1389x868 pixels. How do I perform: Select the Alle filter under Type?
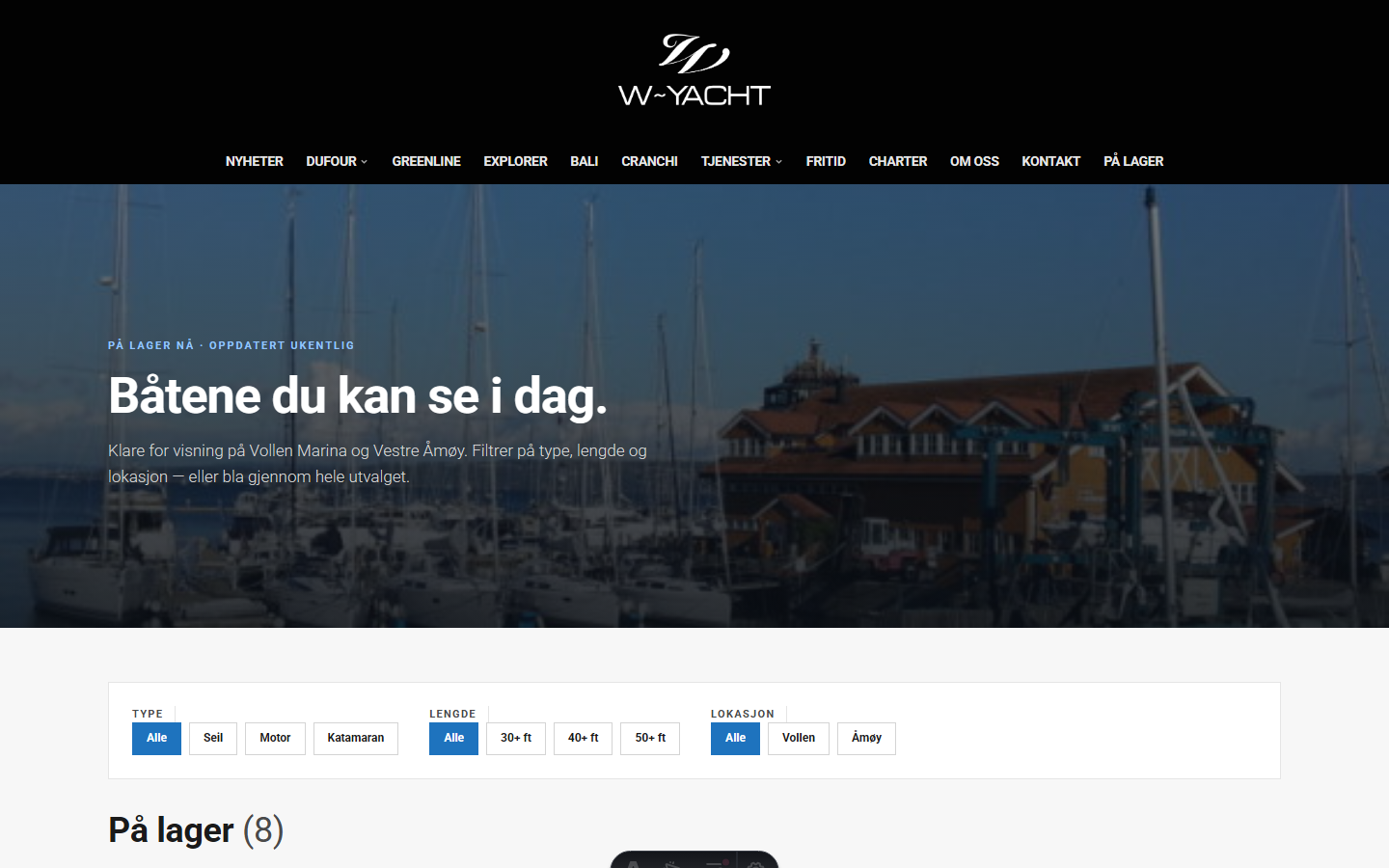pyautogui.click(x=156, y=739)
